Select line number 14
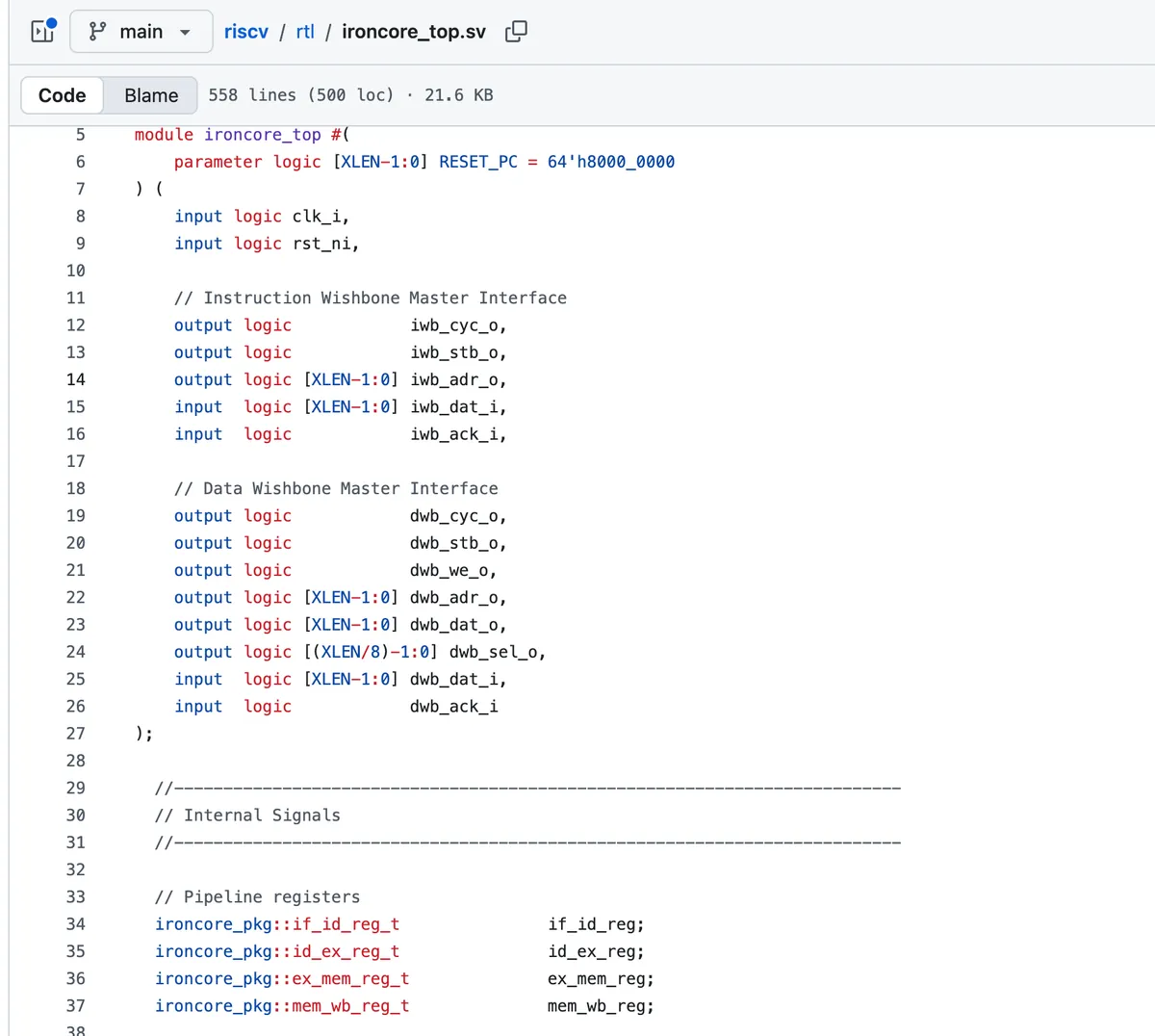The width and height of the screenshot is (1155, 1036). (x=76, y=379)
